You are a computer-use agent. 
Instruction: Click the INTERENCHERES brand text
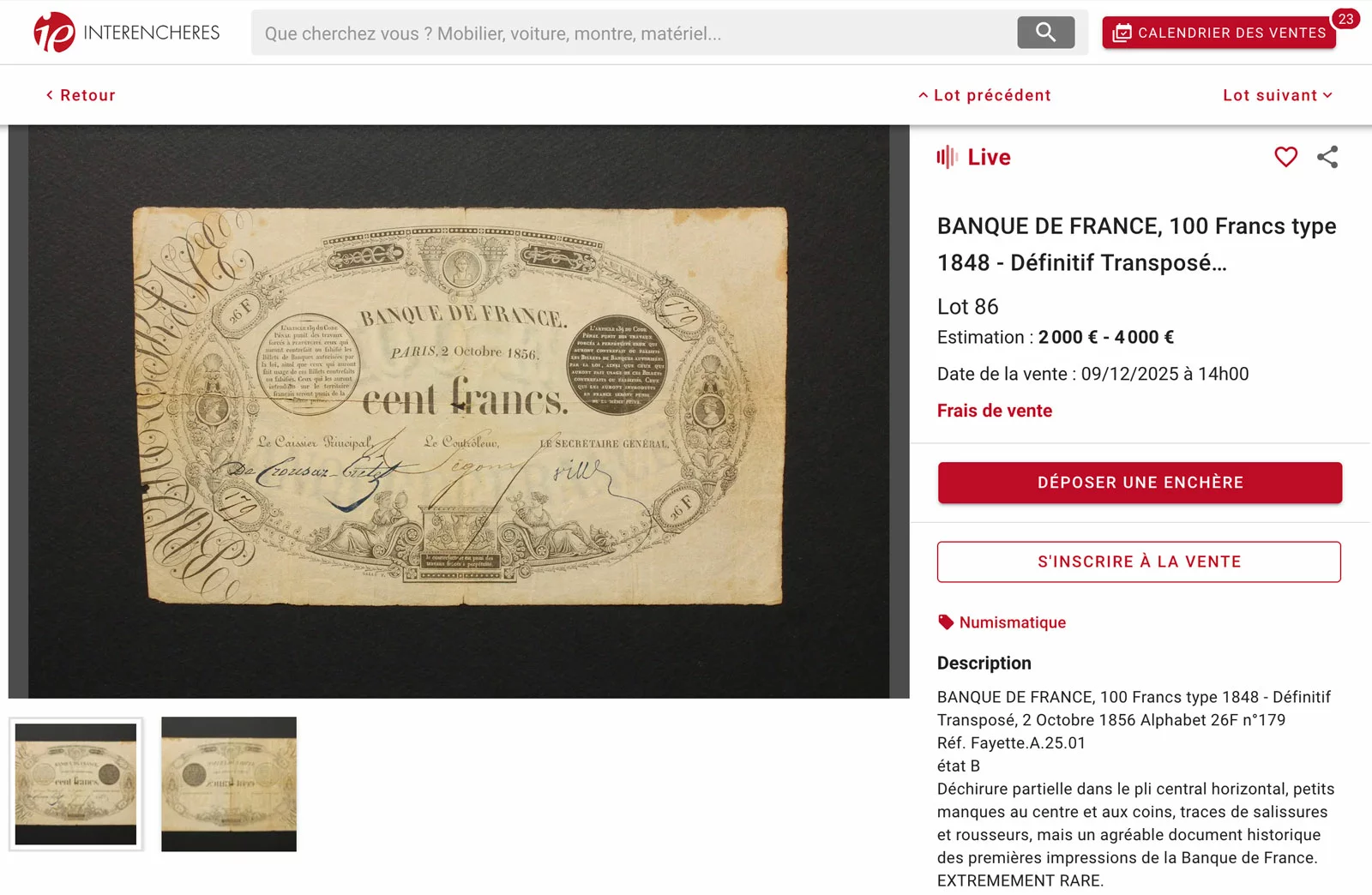click(152, 33)
